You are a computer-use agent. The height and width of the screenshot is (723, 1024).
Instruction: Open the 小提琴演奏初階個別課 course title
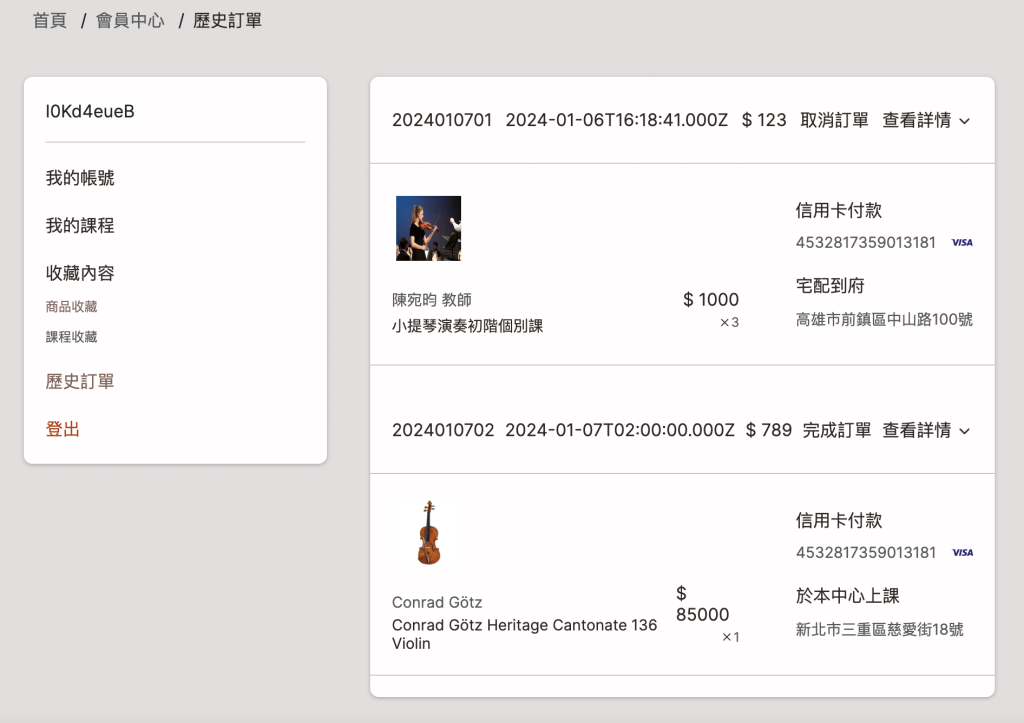click(x=467, y=326)
